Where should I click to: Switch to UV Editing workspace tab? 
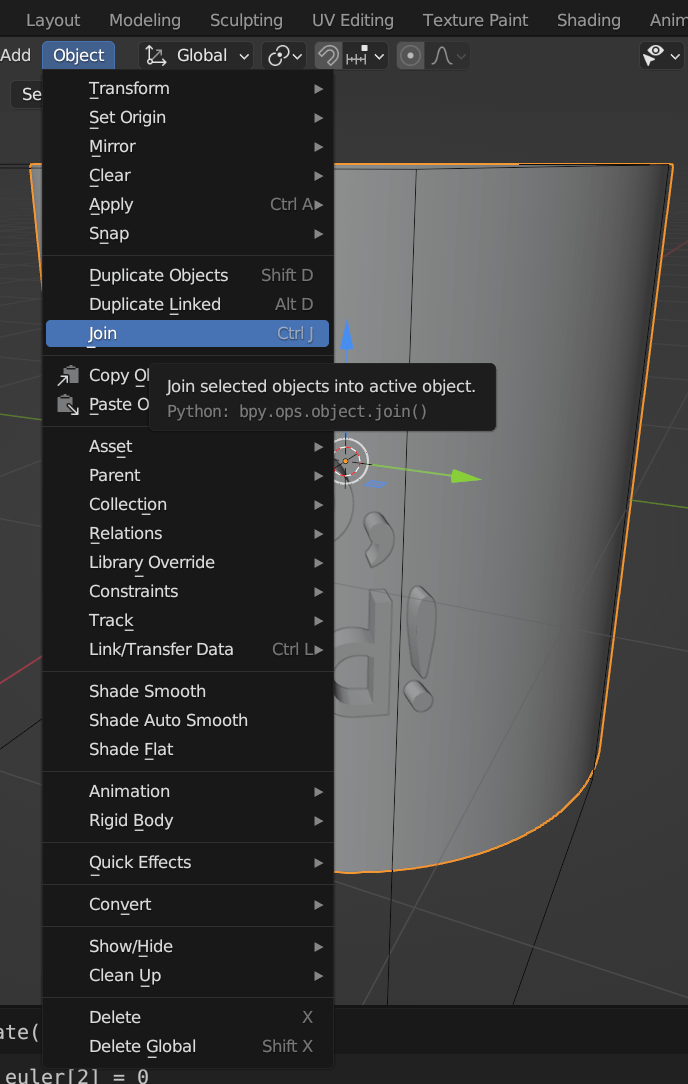point(353,20)
